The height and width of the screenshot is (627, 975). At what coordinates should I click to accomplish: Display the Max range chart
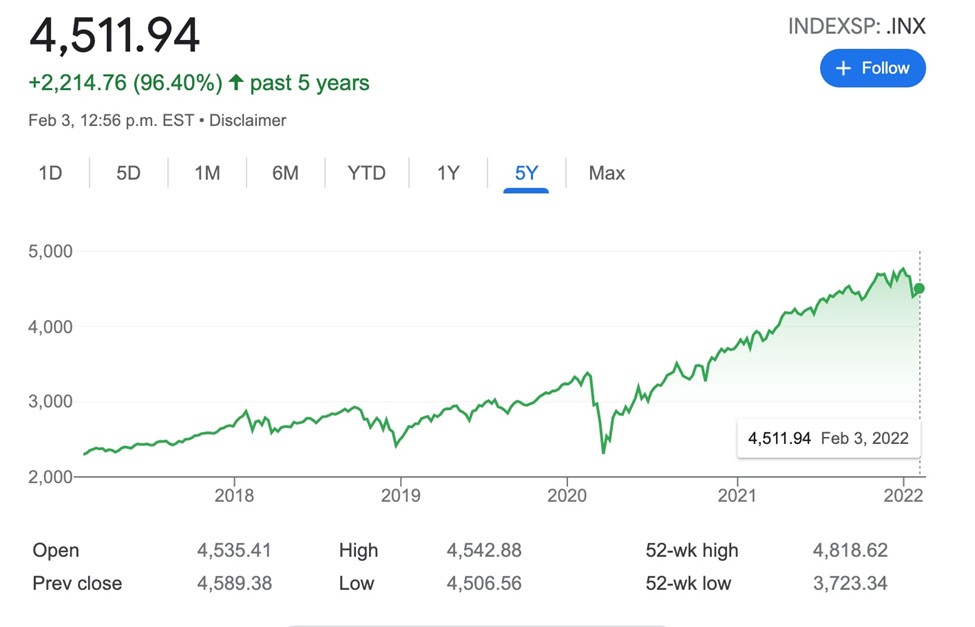pyautogui.click(x=607, y=173)
